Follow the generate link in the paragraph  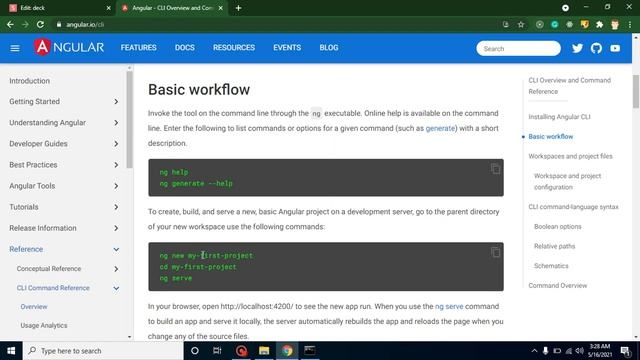[440, 128]
